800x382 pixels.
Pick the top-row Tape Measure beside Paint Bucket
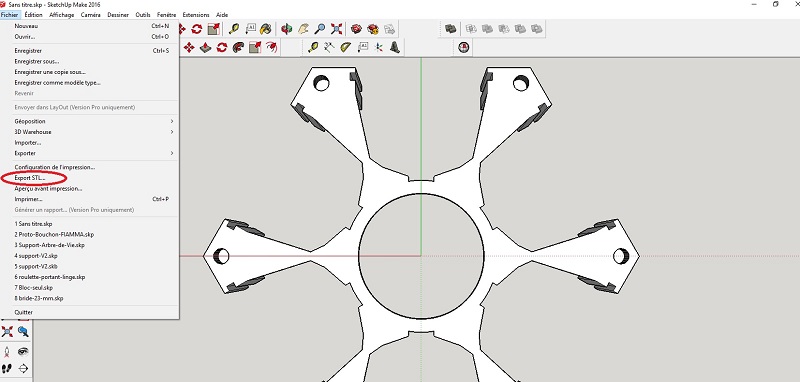[x=234, y=29]
